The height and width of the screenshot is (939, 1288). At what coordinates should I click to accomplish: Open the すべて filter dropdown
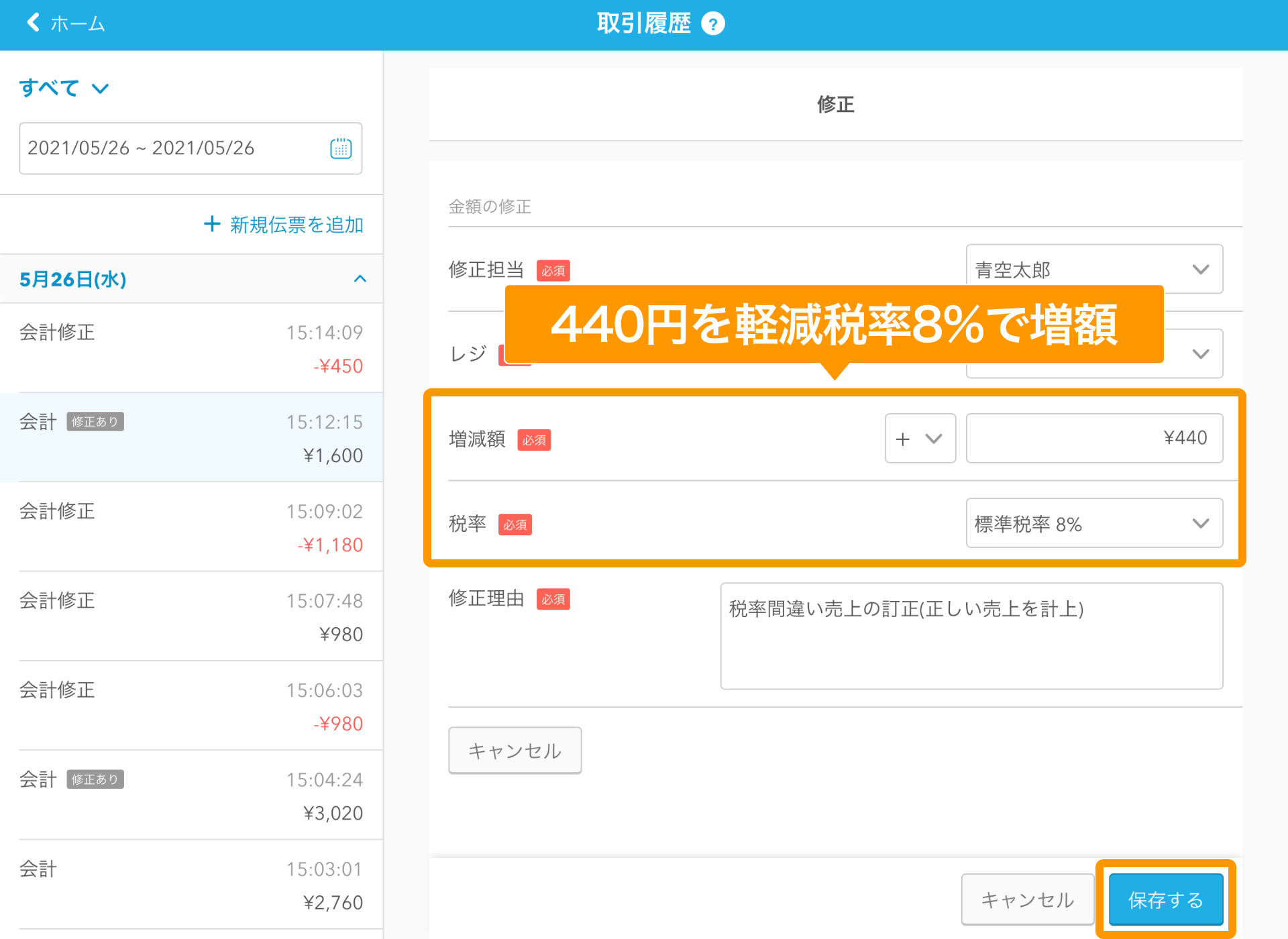pyautogui.click(x=64, y=88)
